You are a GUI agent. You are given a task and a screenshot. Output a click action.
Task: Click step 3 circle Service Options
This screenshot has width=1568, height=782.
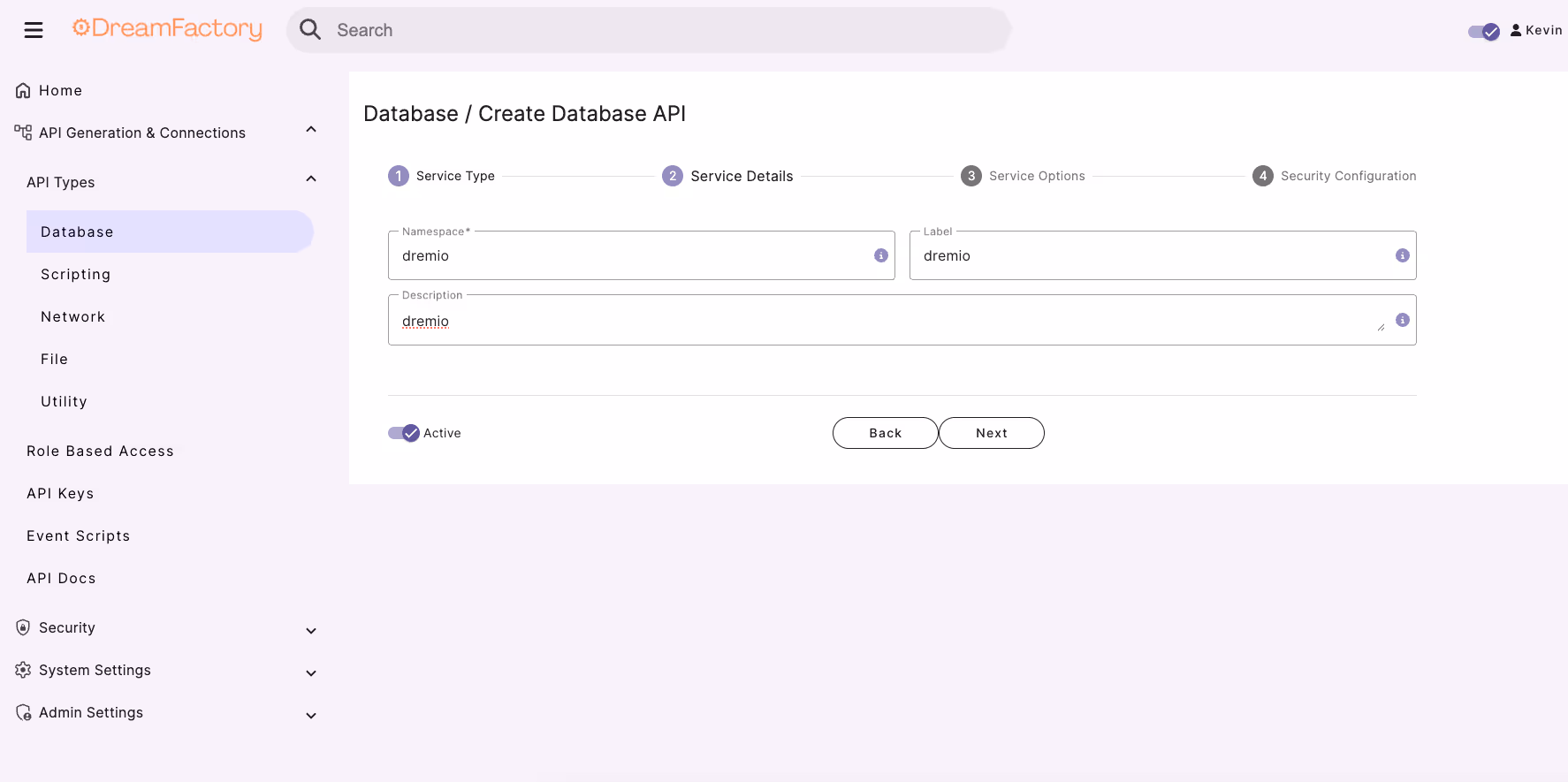(x=971, y=176)
